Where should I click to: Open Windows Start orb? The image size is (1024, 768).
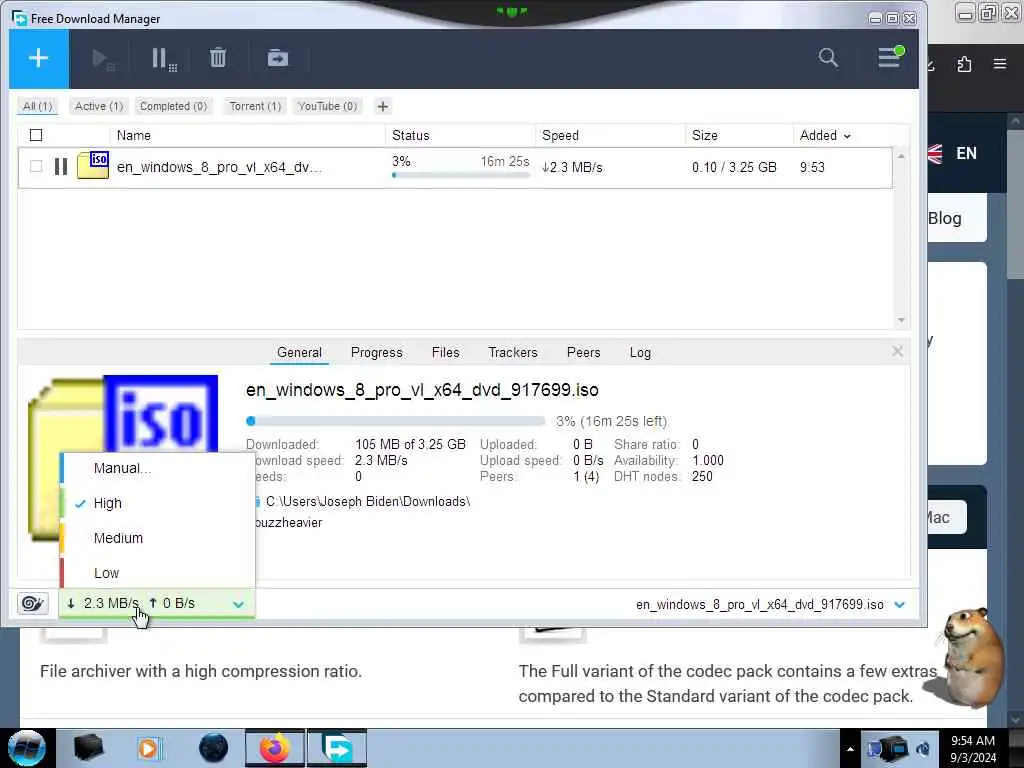click(26, 748)
